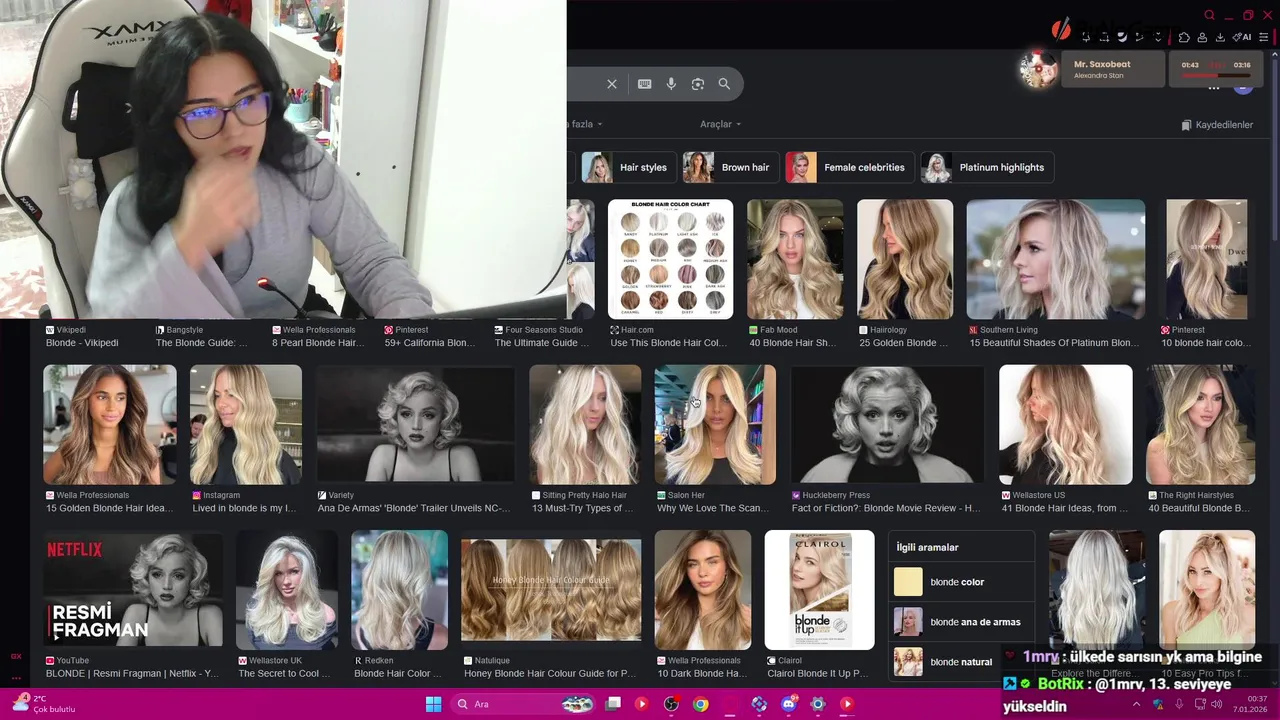The width and height of the screenshot is (1280, 720).
Task: Click the magnifier search submit icon
Action: [724, 84]
